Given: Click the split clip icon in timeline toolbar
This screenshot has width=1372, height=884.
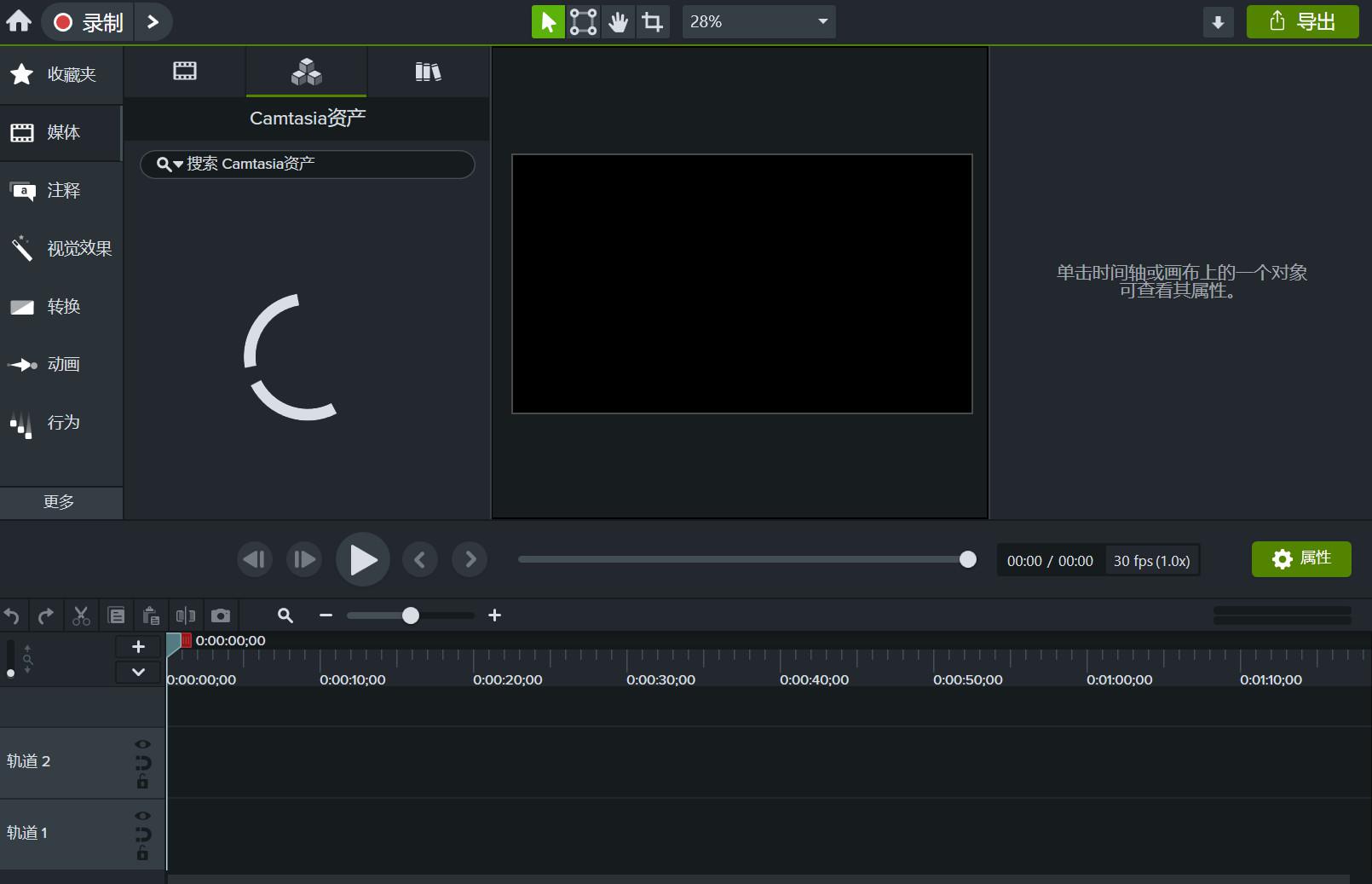Looking at the screenshot, I should [x=185, y=615].
